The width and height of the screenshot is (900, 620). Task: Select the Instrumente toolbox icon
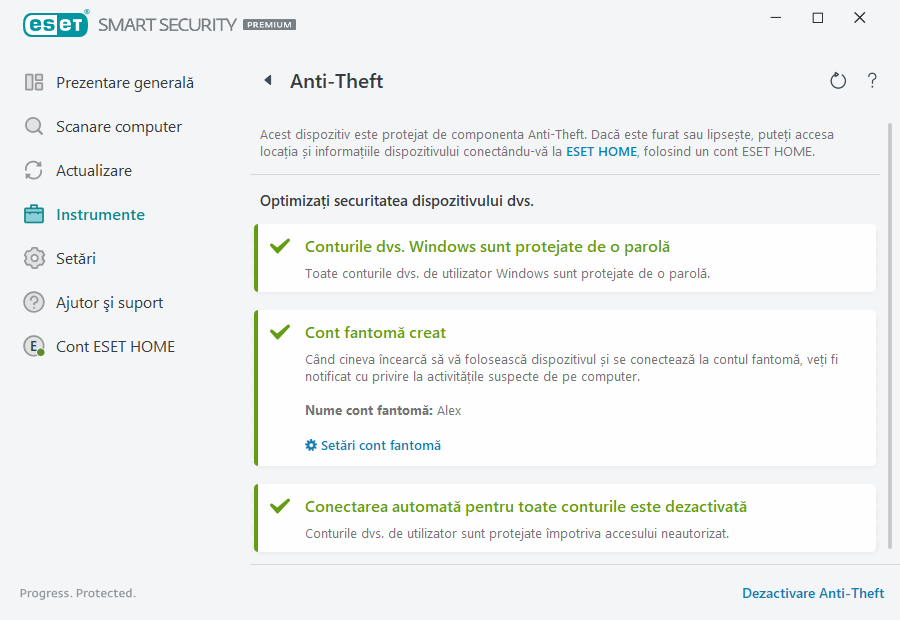[33, 214]
